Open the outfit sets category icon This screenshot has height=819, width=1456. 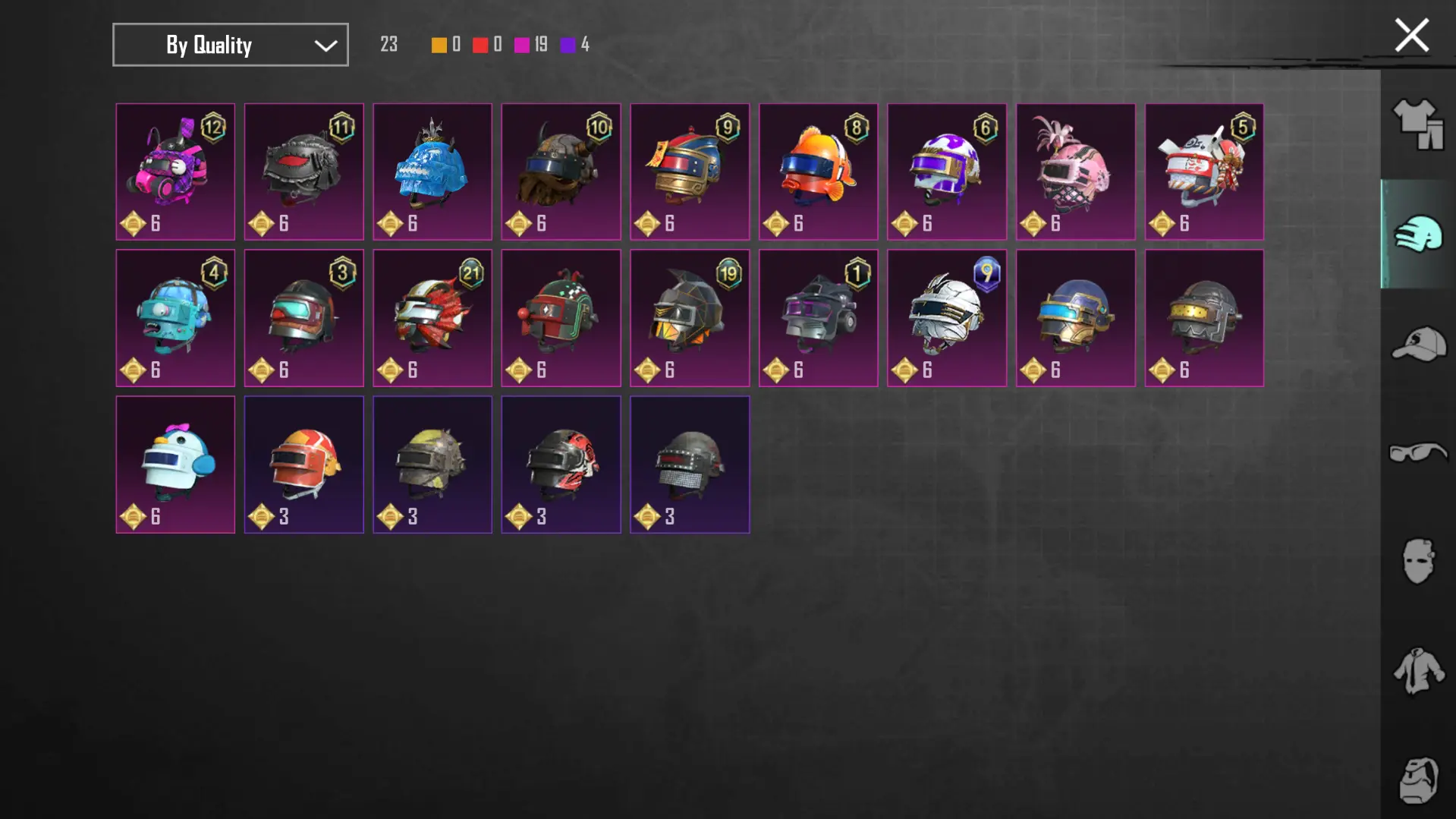coord(1417,124)
